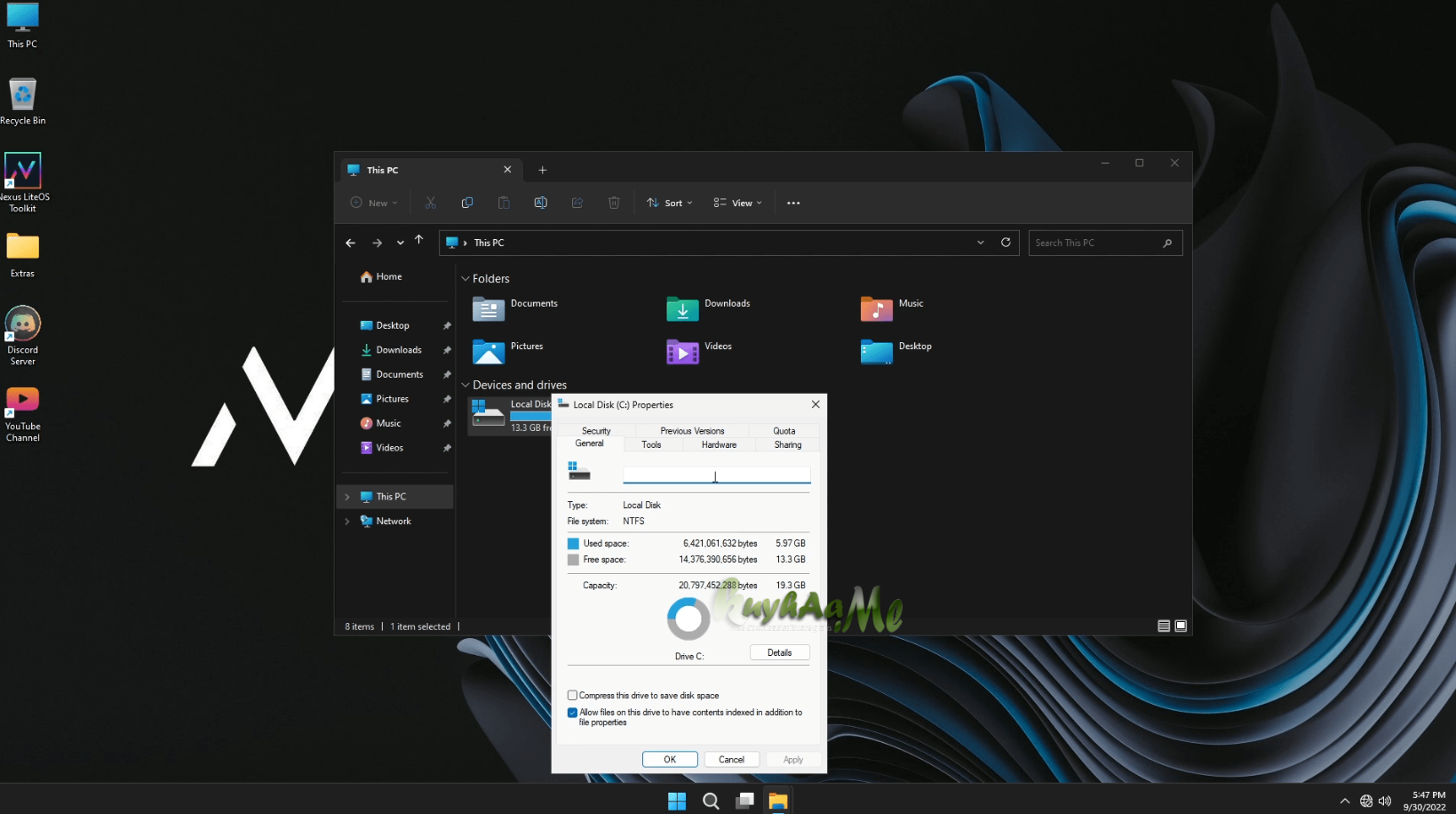
Task: Select Home in navigation pane
Action: coord(381,276)
